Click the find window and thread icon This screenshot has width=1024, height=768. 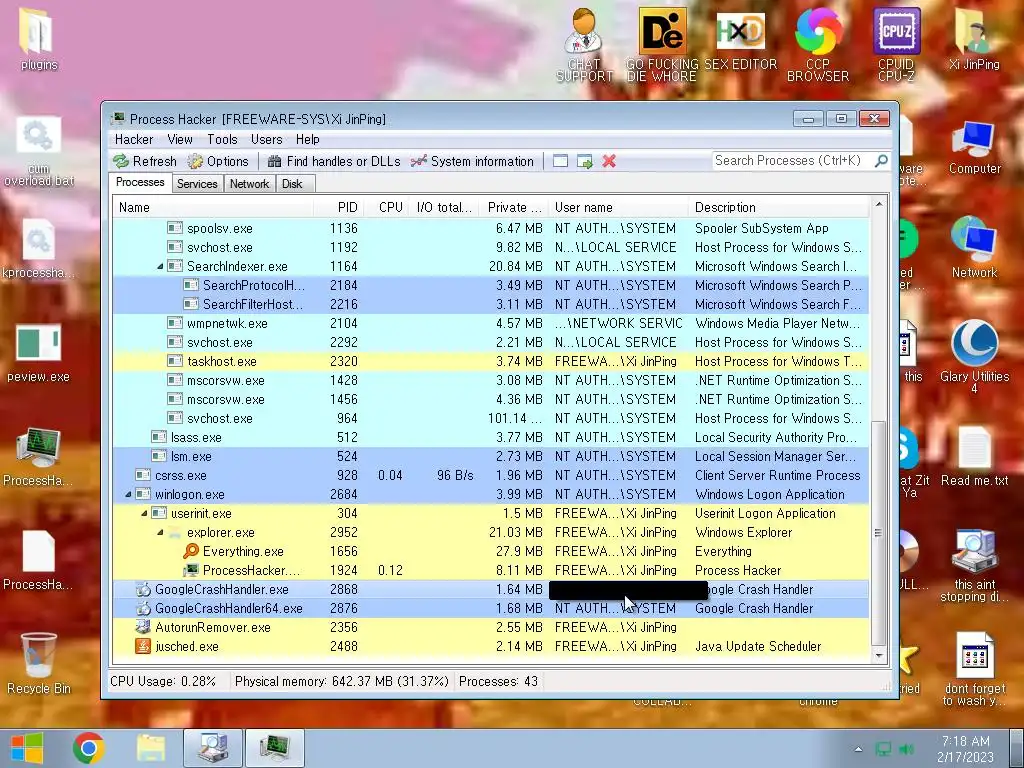coord(584,161)
